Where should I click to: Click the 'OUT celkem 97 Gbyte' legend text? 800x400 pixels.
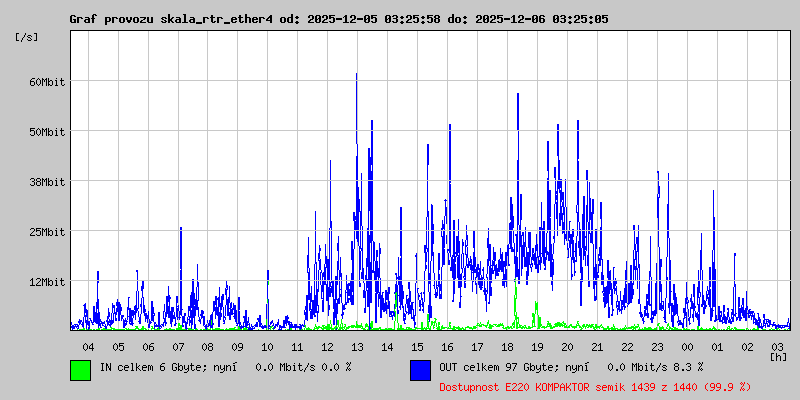[497, 367]
